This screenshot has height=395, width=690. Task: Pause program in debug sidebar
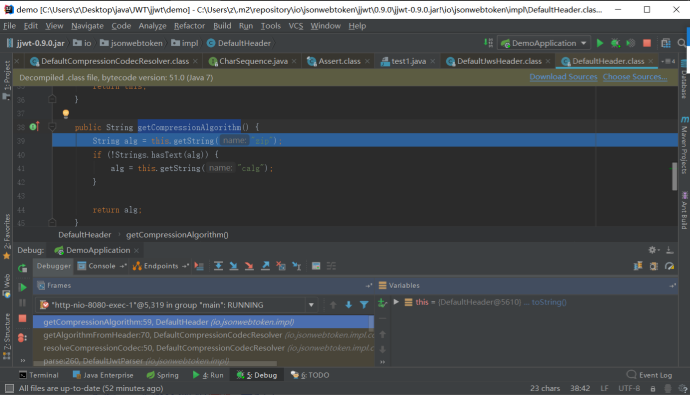point(22,303)
